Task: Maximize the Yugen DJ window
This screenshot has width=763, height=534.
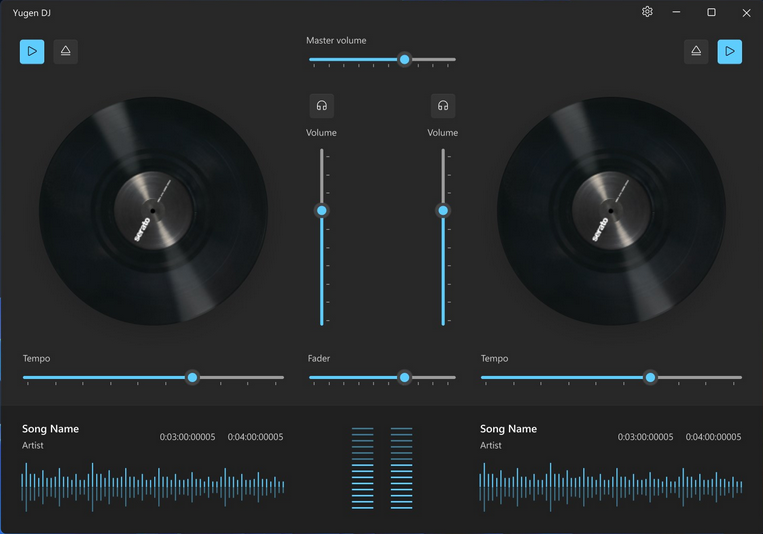Action: pos(711,12)
